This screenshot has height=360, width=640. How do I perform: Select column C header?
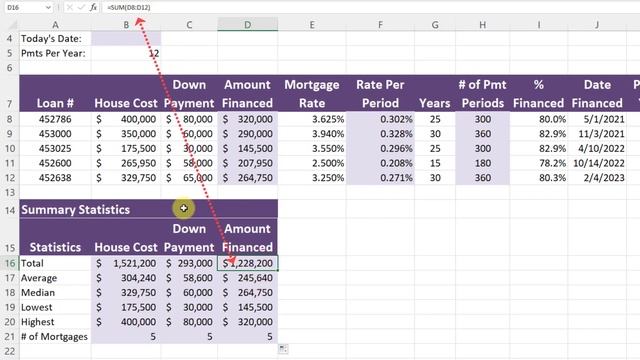click(x=189, y=25)
